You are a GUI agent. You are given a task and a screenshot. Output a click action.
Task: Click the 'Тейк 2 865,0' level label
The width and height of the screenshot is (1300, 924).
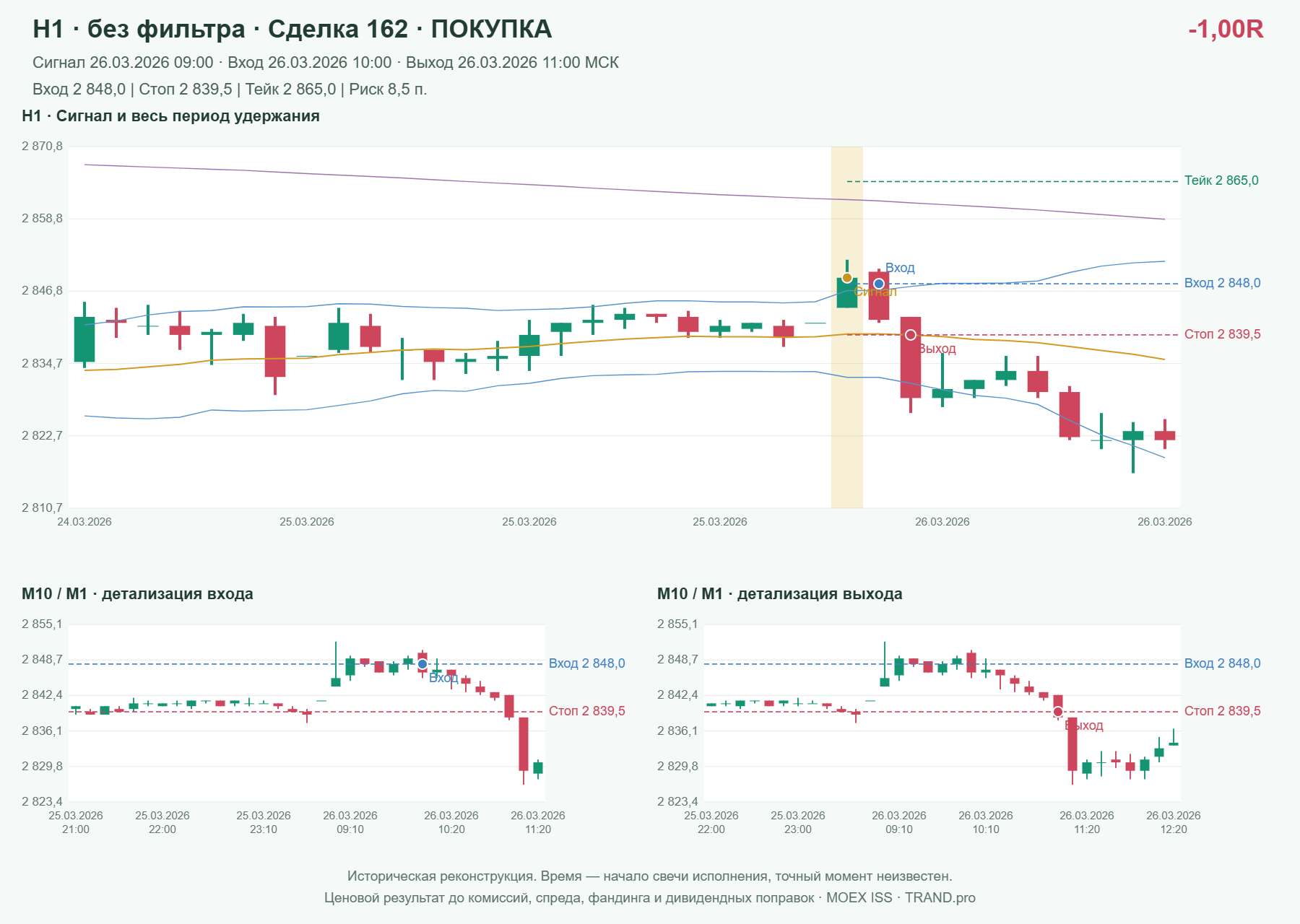[x=1221, y=180]
